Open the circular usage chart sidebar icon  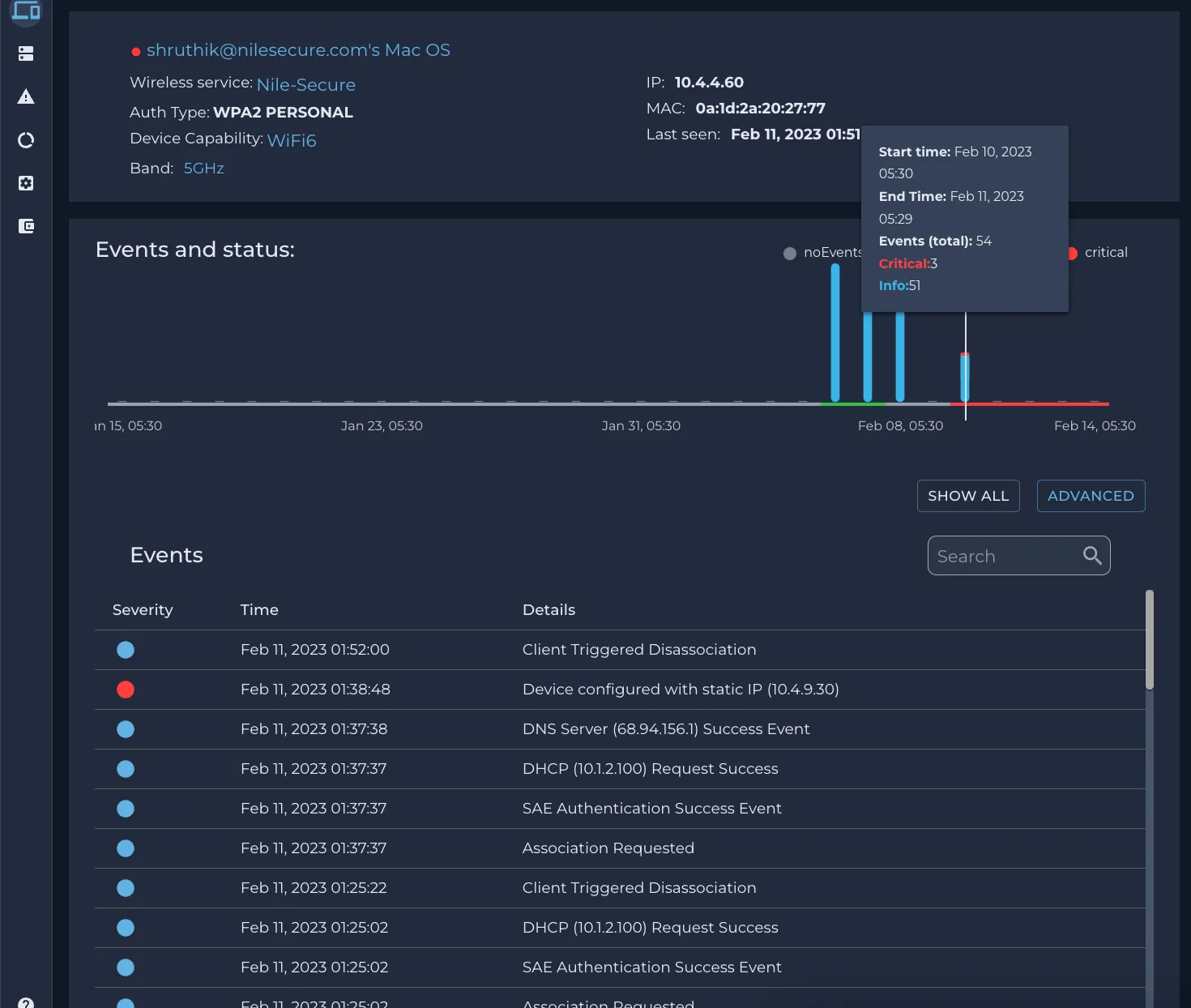click(26, 140)
